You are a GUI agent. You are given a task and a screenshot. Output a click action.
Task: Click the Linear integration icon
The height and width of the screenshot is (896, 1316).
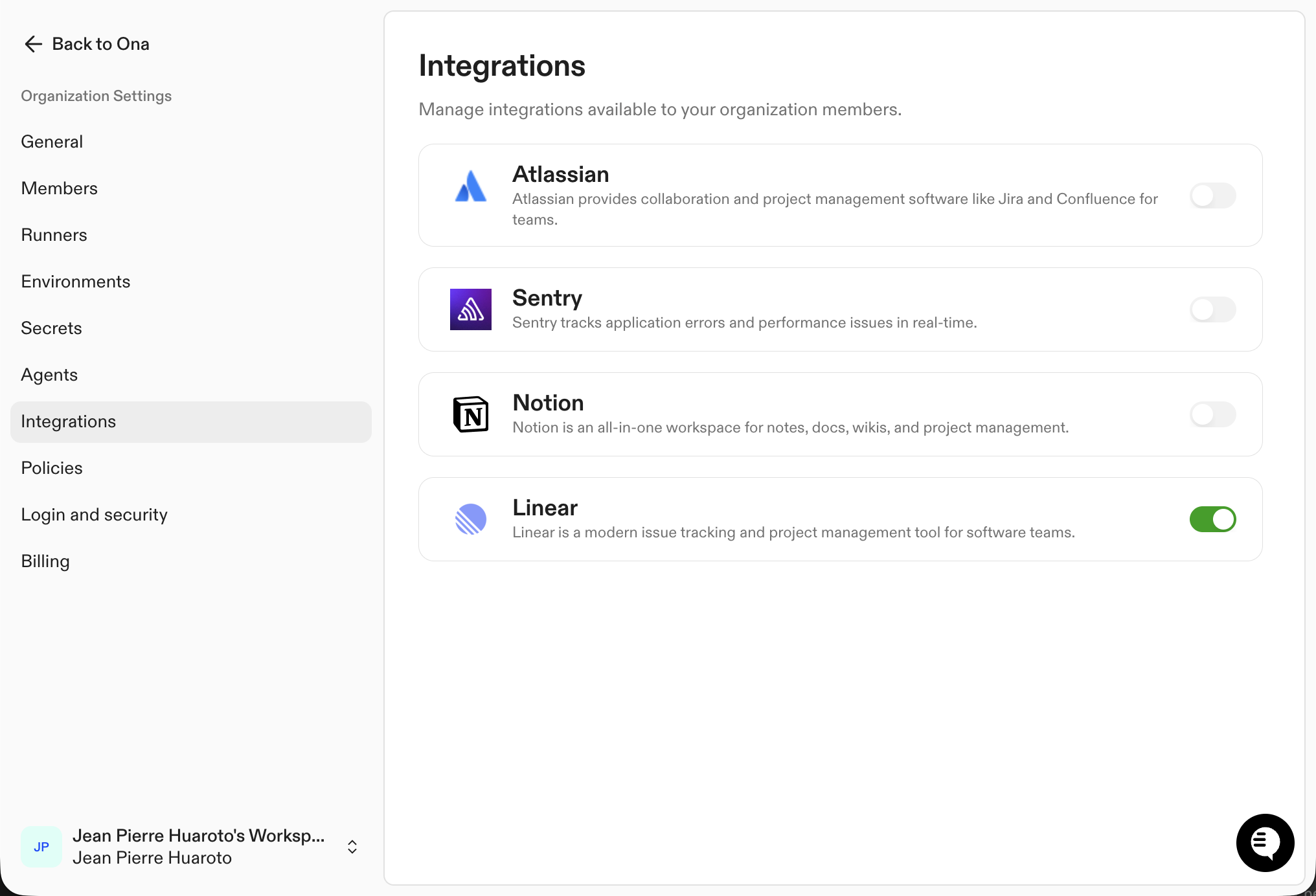point(470,519)
